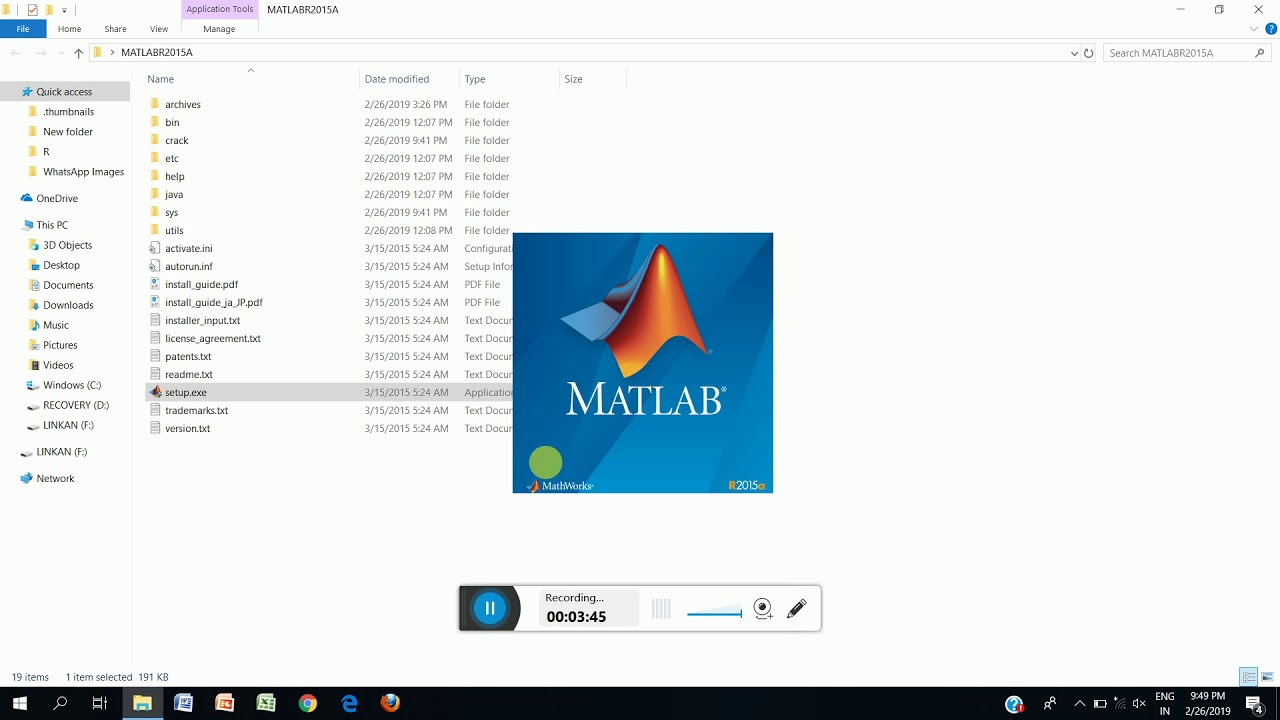Open WhatsApp Images in navigation pane
Screen dimensions: 1280x720
point(83,171)
